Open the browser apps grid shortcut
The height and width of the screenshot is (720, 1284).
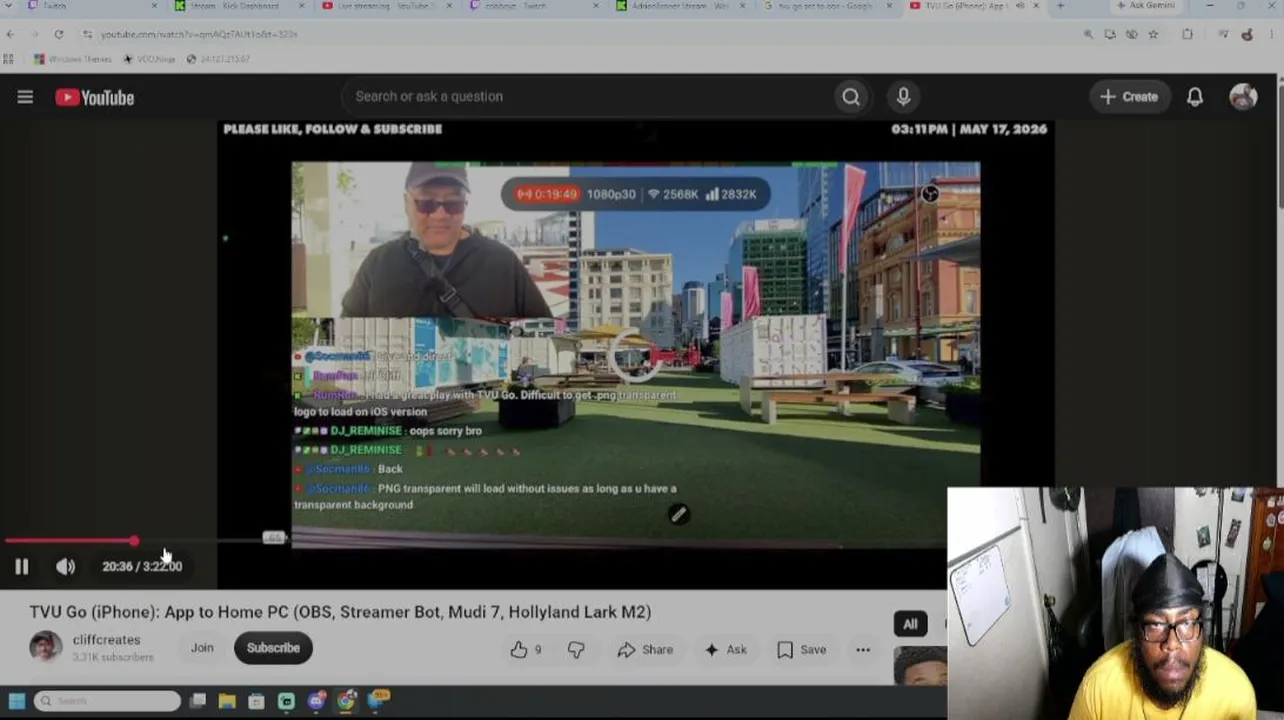click(8, 59)
